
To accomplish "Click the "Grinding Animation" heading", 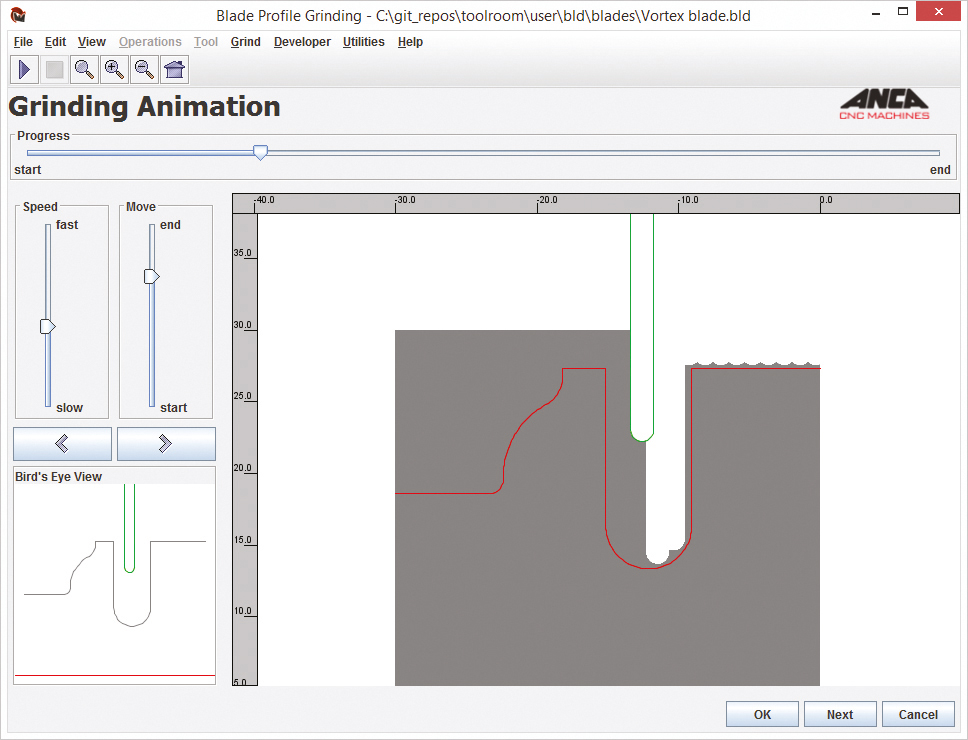I will click(x=144, y=107).
